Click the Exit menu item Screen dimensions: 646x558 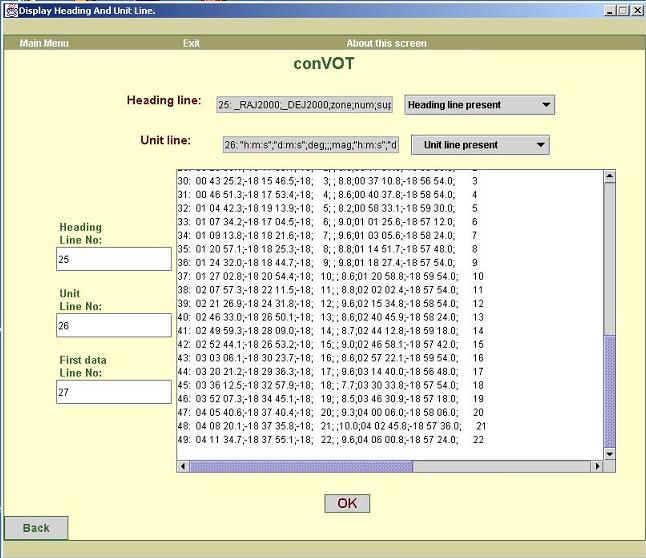click(x=191, y=43)
